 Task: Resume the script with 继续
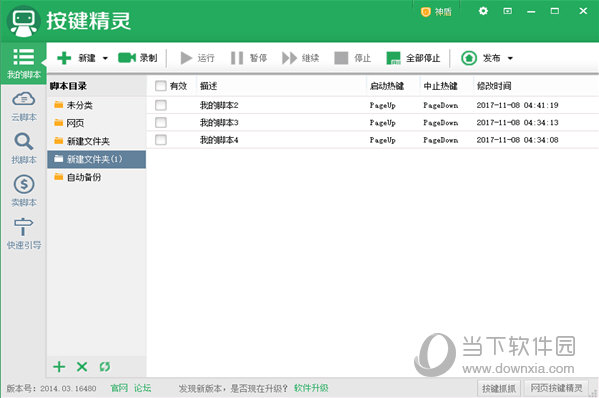(x=300, y=58)
